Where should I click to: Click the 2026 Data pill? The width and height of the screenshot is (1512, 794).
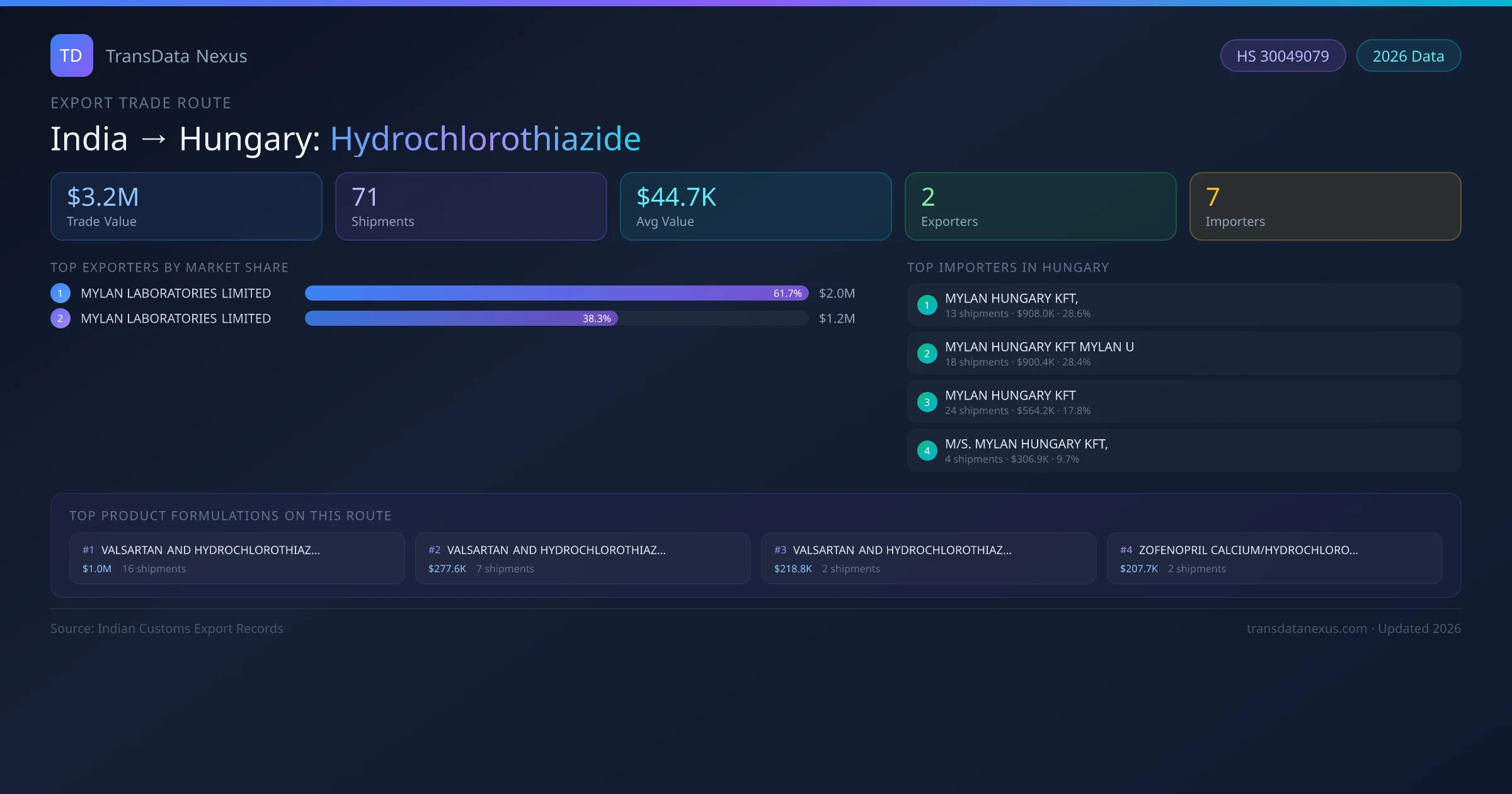click(x=1408, y=56)
